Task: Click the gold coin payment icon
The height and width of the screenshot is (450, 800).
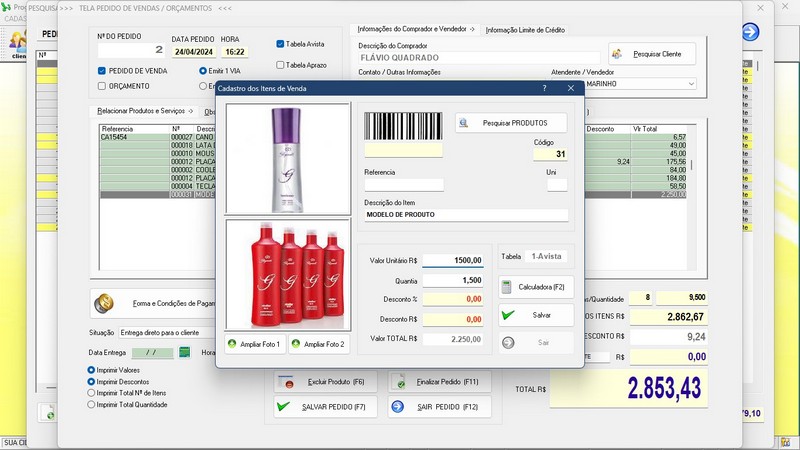Action: coord(104,303)
